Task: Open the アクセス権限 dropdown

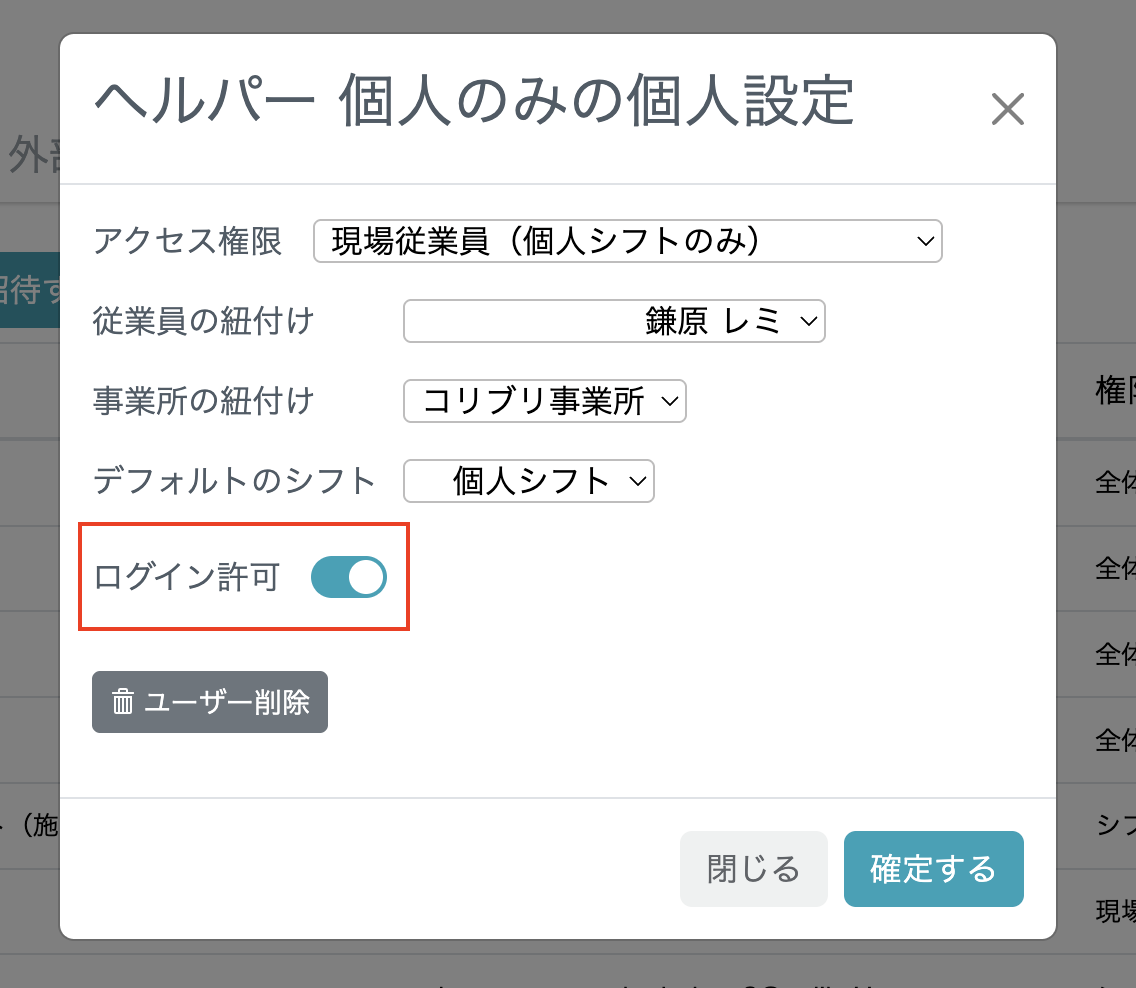Action: tap(627, 241)
